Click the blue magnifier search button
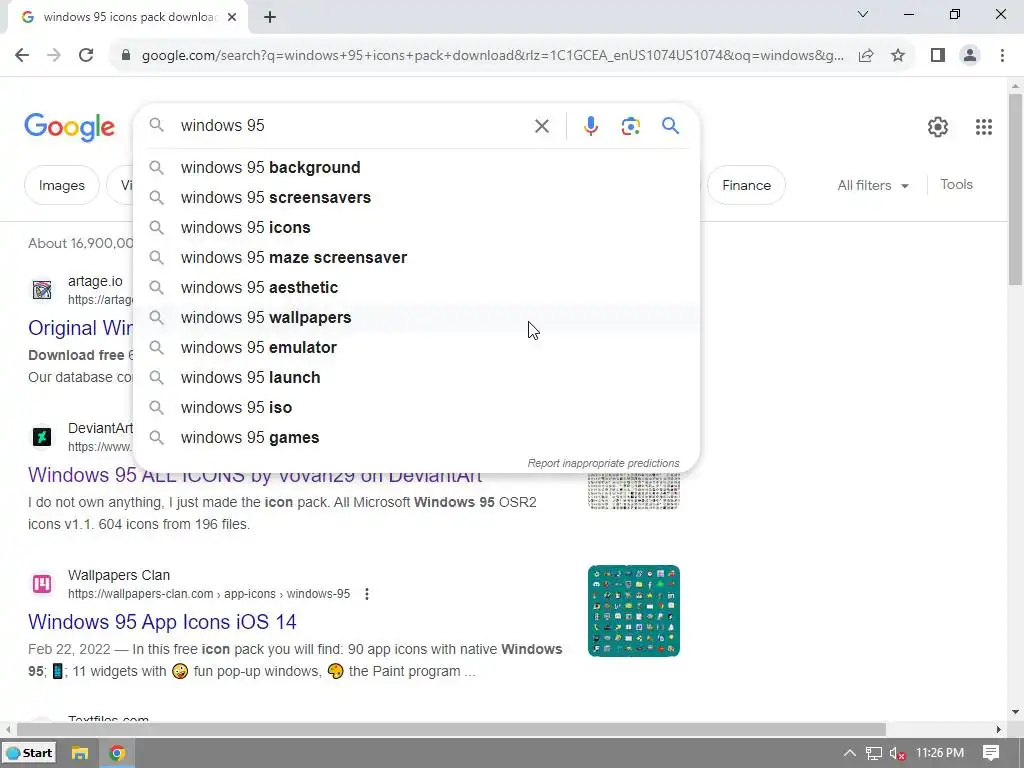Screen dimensions: 1024x768 click(670, 125)
